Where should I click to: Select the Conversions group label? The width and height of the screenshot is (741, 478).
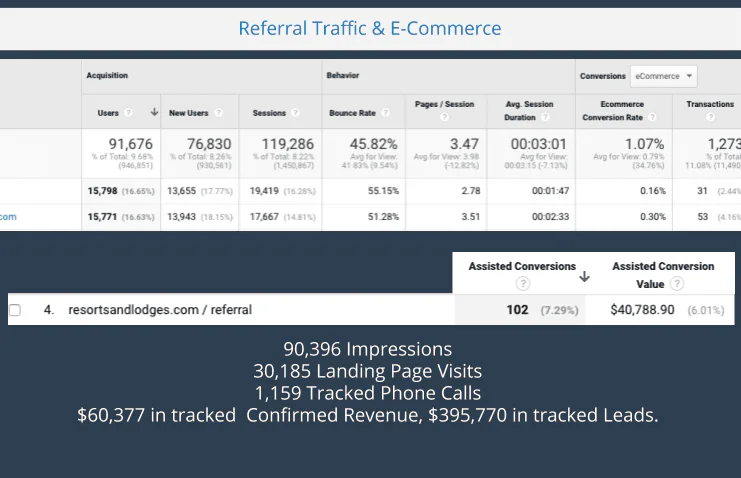coord(603,76)
